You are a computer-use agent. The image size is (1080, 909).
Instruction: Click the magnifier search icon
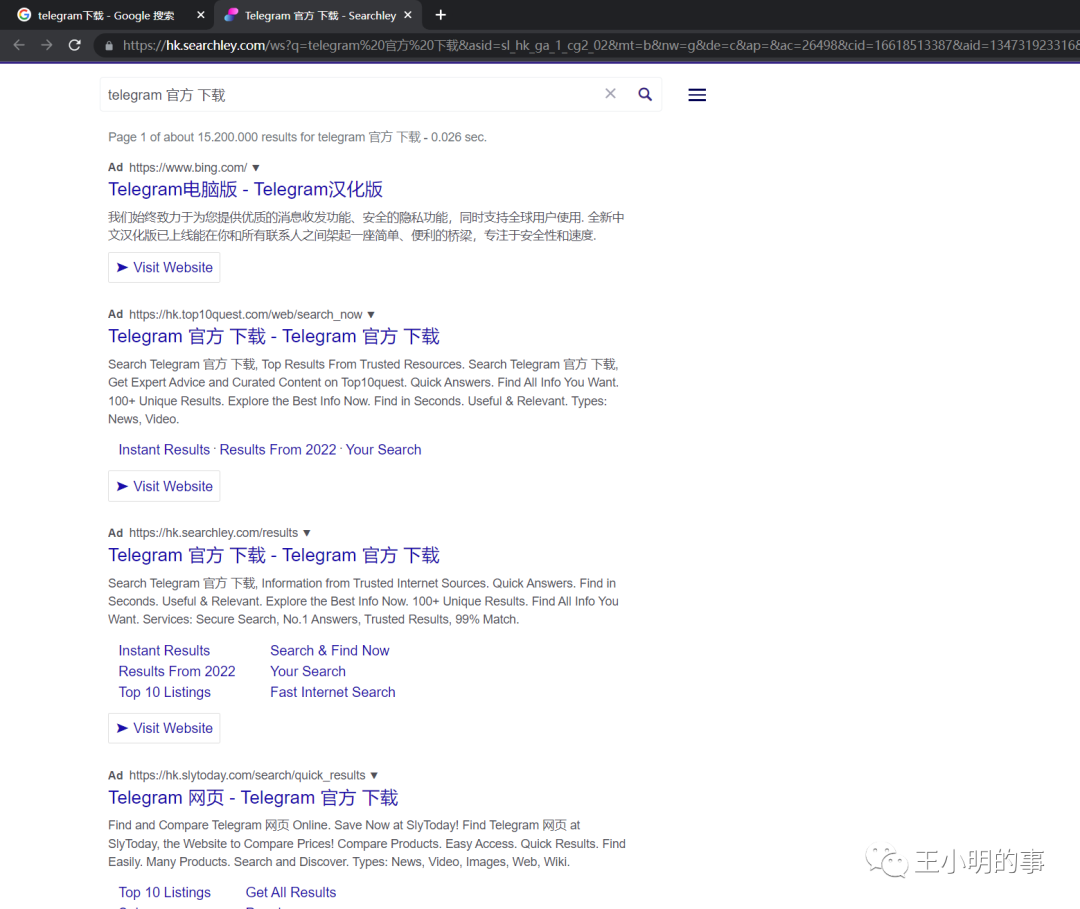[645, 94]
